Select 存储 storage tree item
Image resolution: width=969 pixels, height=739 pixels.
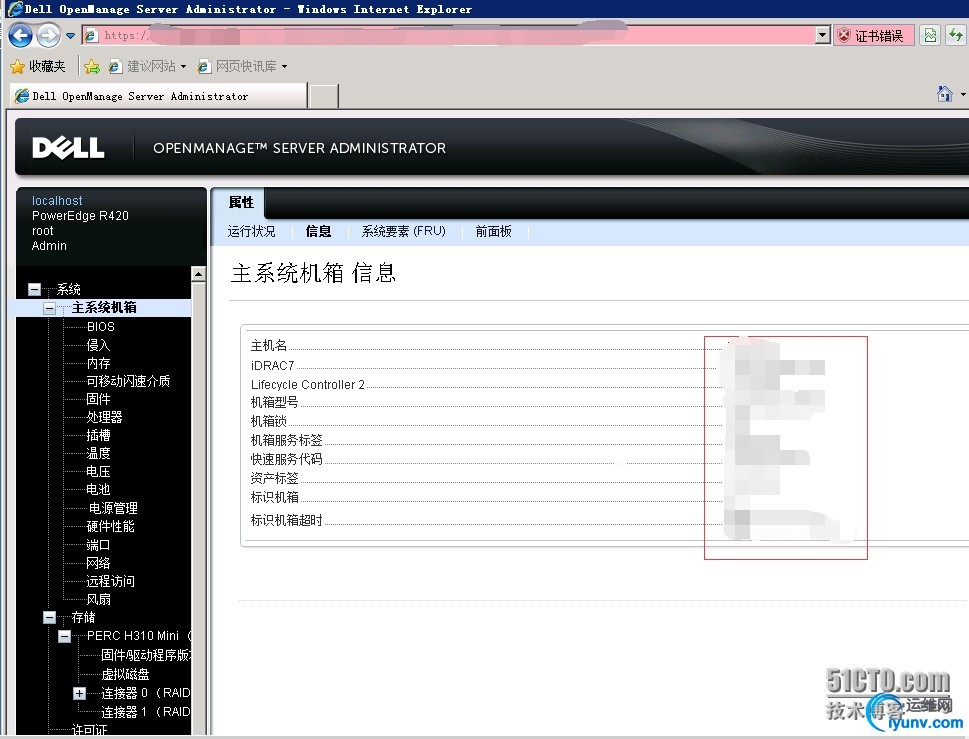[x=83, y=617]
